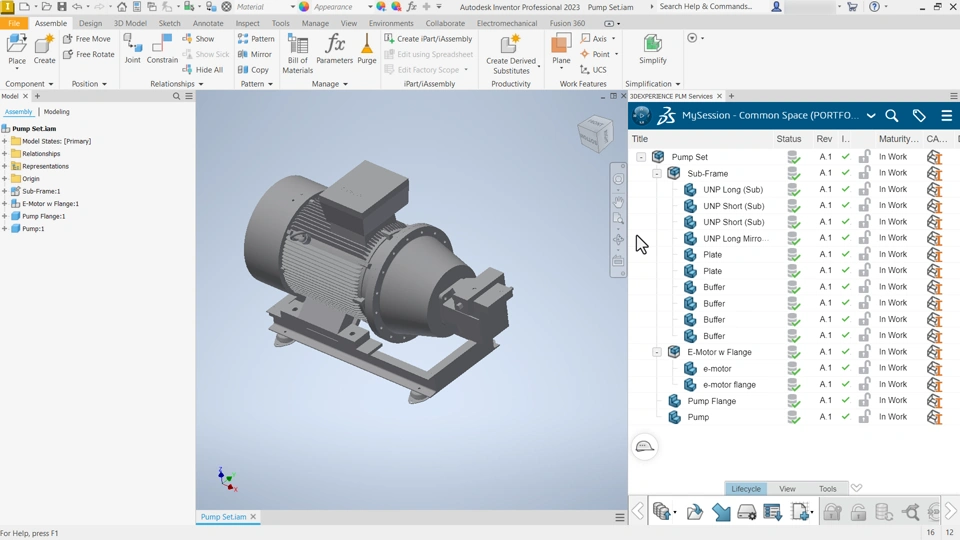The width and height of the screenshot is (960, 540).
Task: Expand Pump Flange:1 in model browser
Action: (x=5, y=216)
